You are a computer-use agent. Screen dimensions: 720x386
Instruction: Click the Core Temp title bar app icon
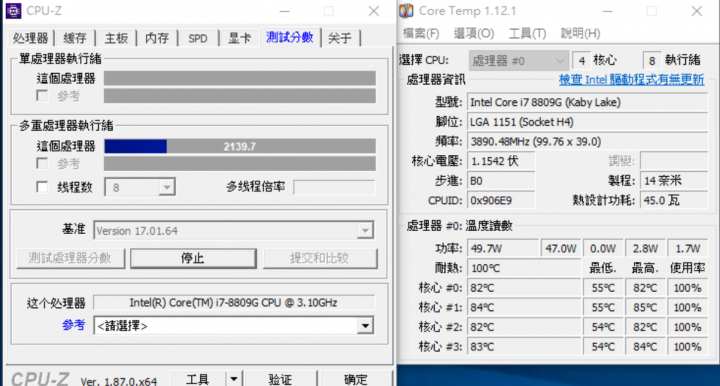(406, 11)
